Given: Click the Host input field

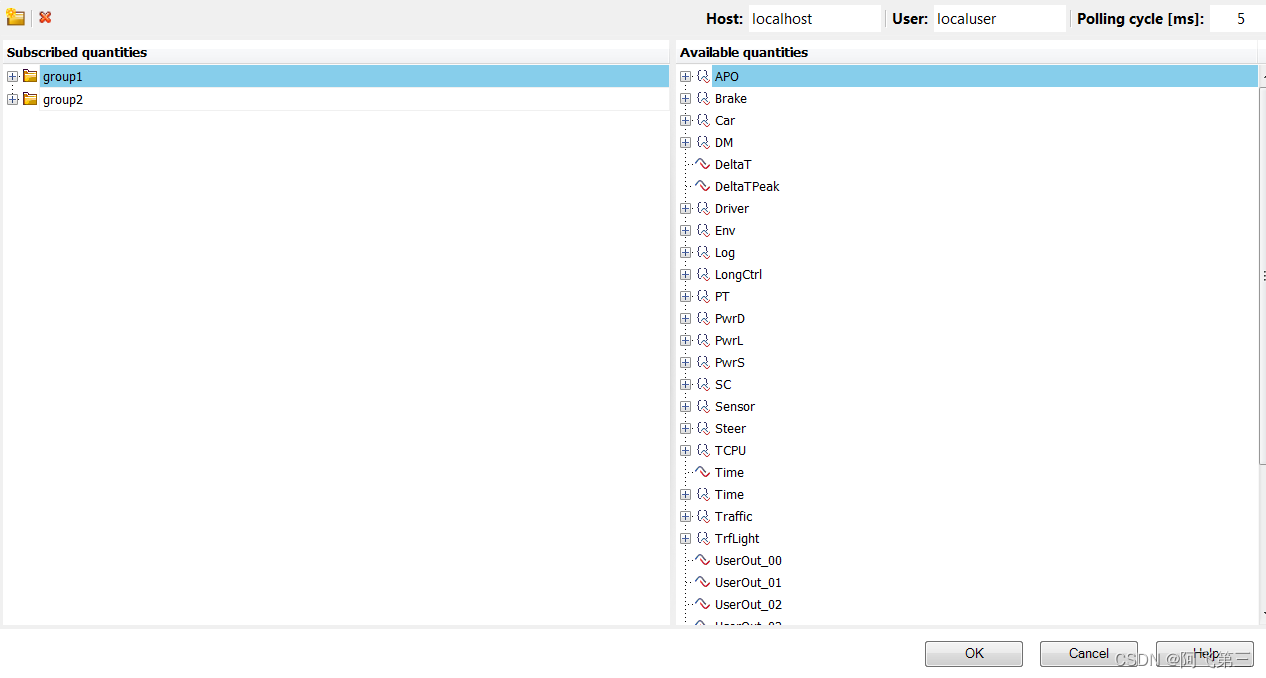Looking at the screenshot, I should (814, 18).
